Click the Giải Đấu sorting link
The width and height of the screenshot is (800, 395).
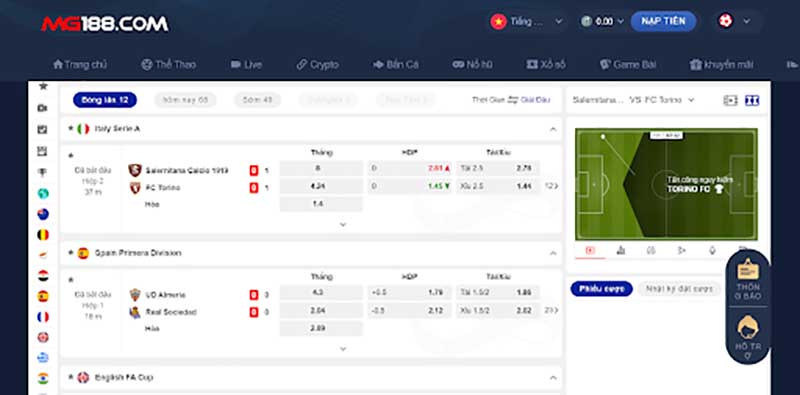click(535, 100)
